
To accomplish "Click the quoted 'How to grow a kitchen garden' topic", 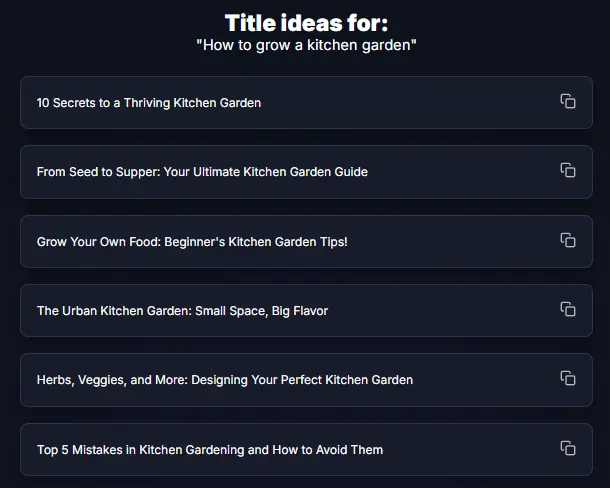I will click(x=306, y=45).
